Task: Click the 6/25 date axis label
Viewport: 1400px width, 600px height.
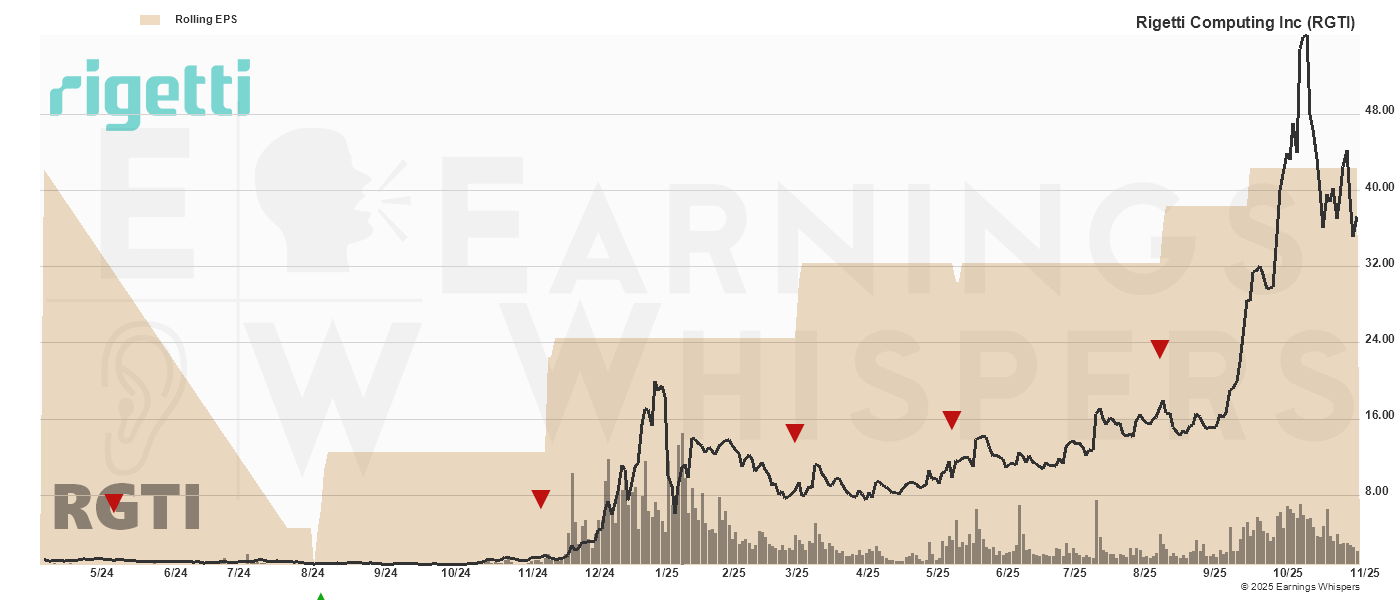Action: tap(1008, 573)
